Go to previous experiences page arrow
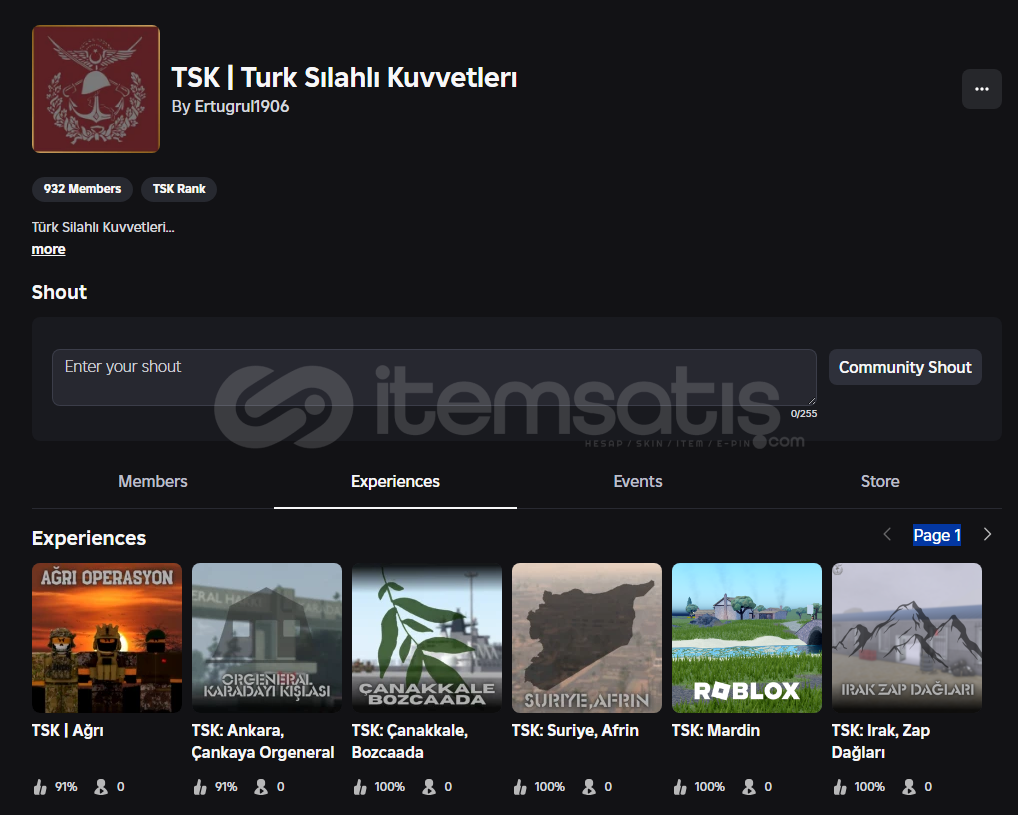 887,534
